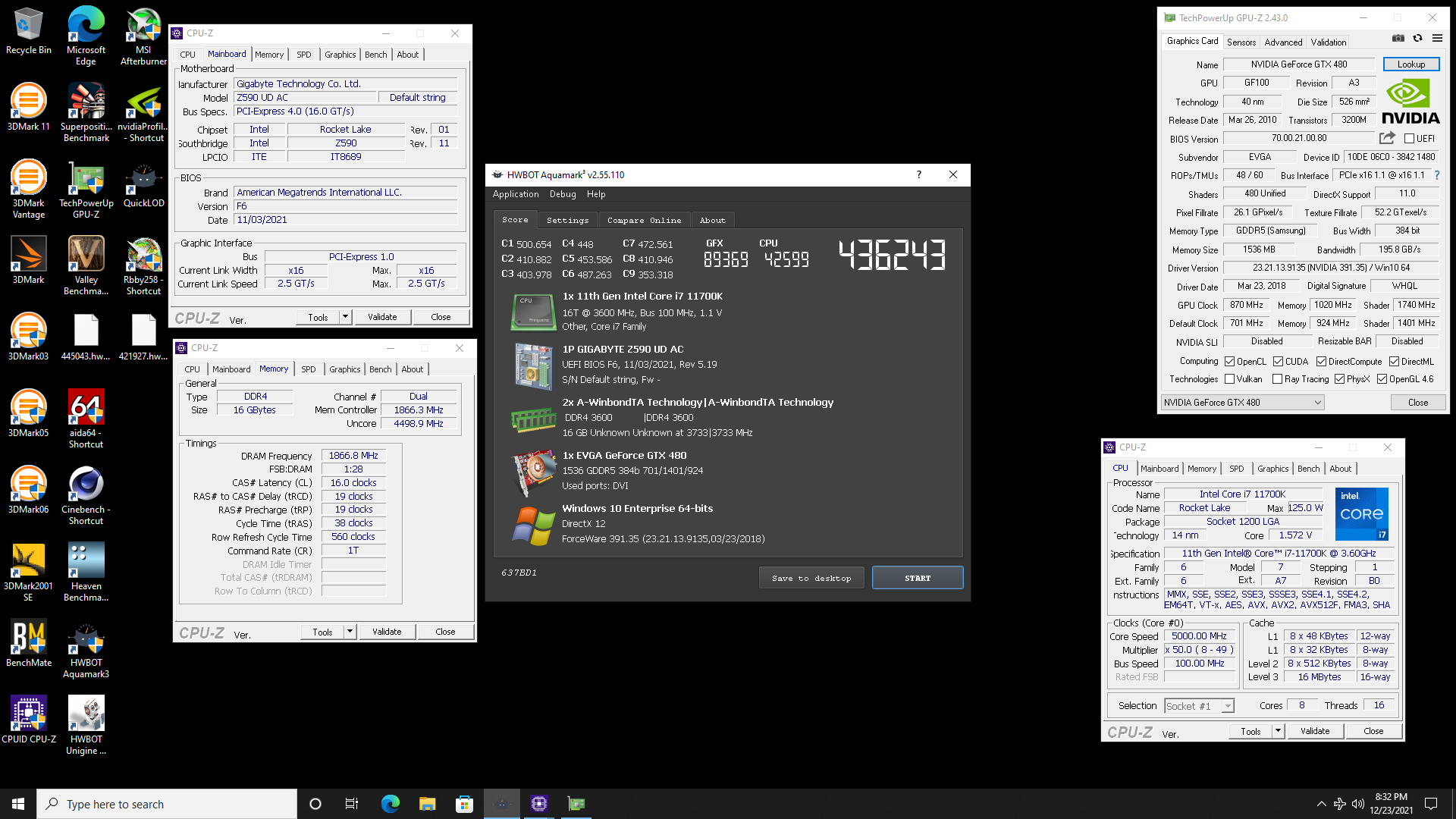The image size is (1456, 819).
Task: Toggle the OpenGL 4.6 checkbox
Action: (x=1382, y=379)
